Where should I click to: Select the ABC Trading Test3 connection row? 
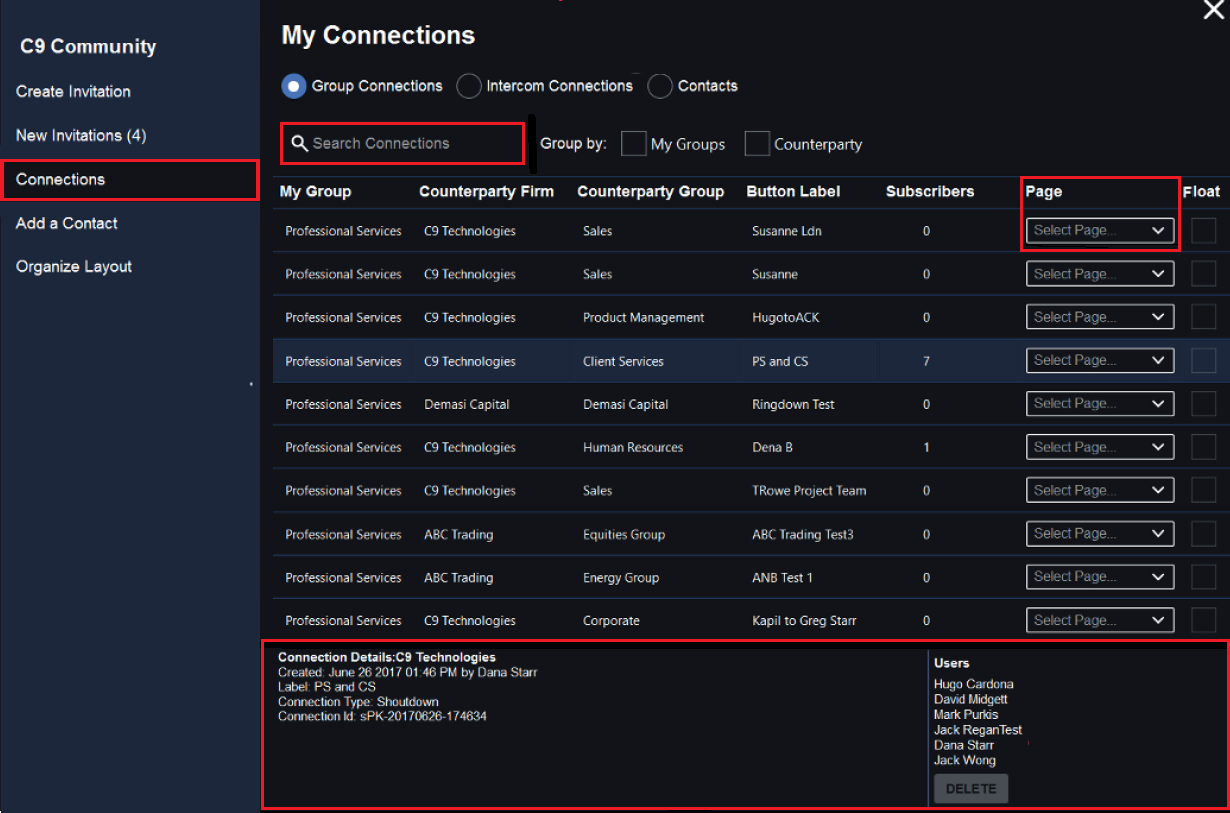pyautogui.click(x=751, y=534)
